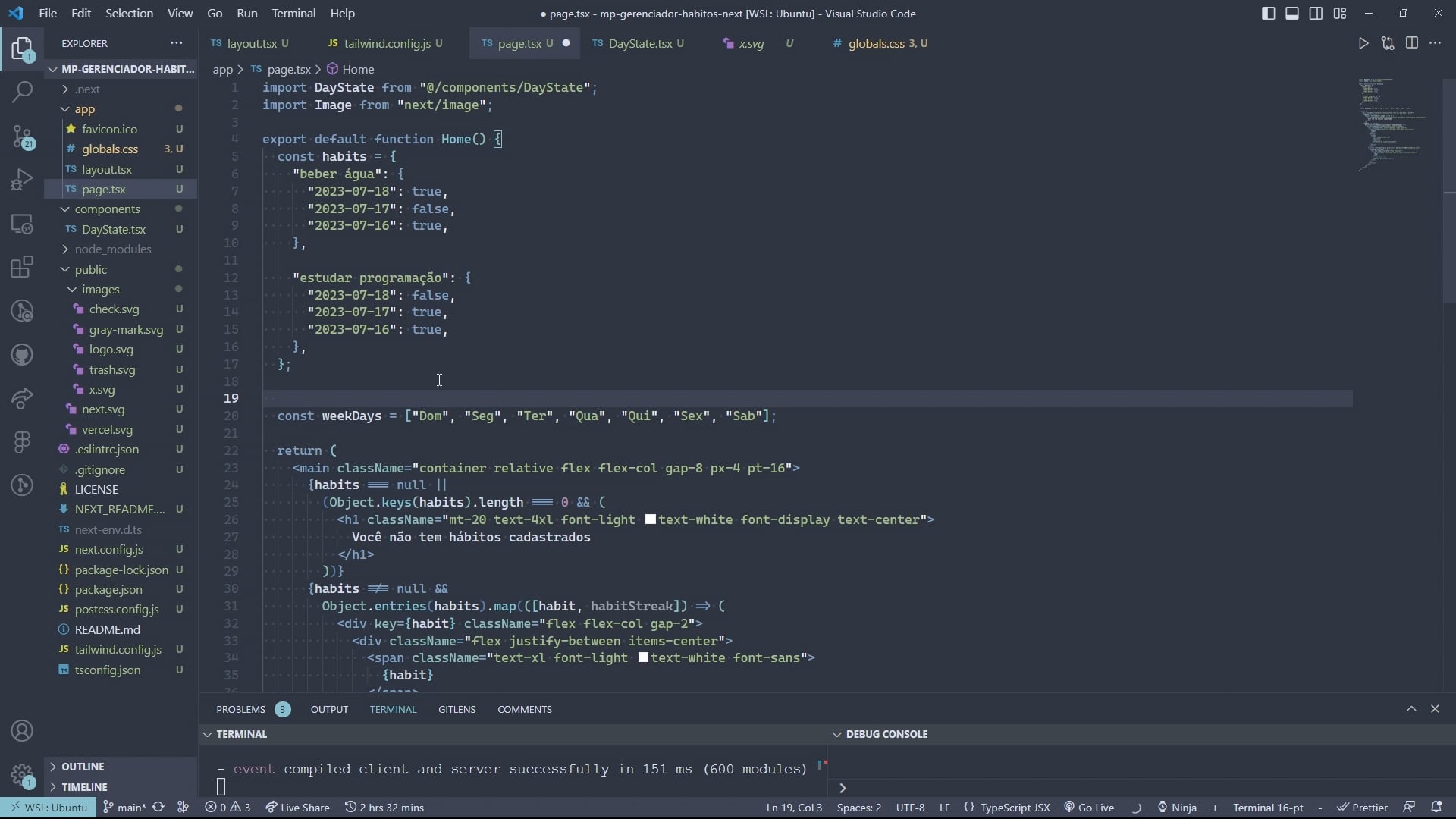
Task: Toggle the bottom panel layout button
Action: click(x=1292, y=14)
